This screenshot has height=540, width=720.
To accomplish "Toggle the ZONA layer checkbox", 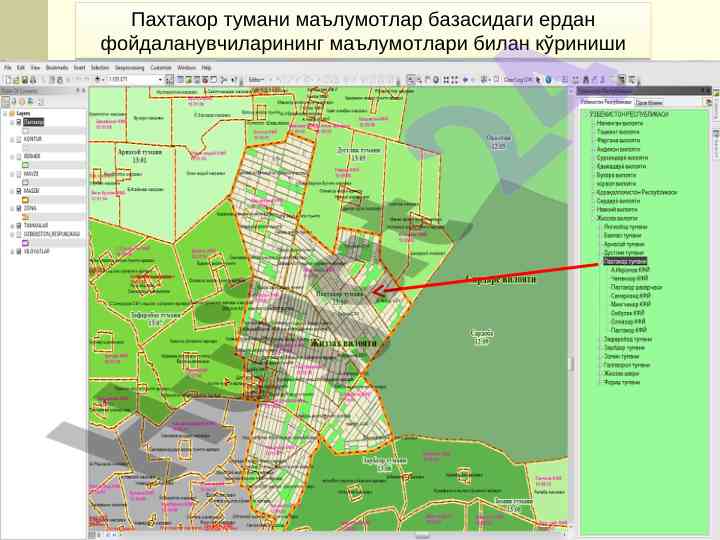I will (18, 208).
